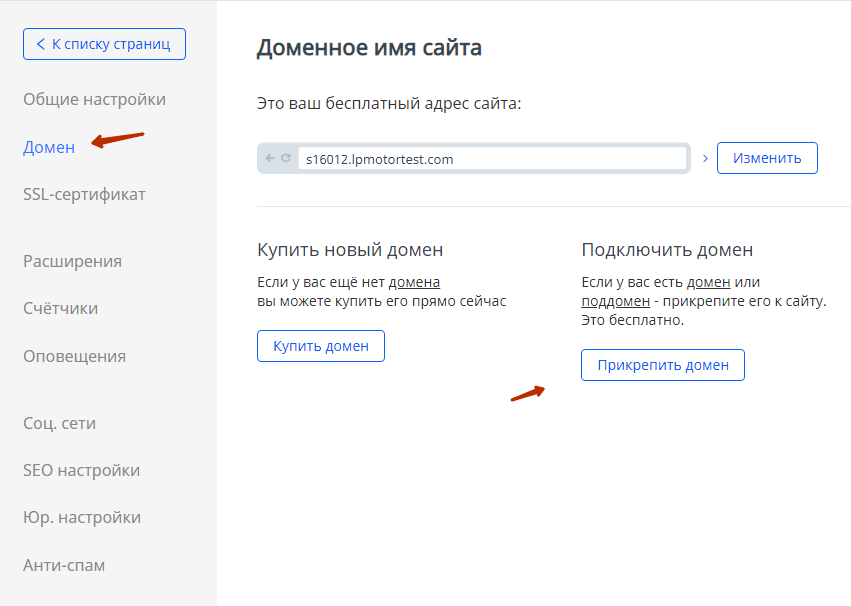
Task: Click the chevron arrow beside the Изменить button
Action: [705, 158]
